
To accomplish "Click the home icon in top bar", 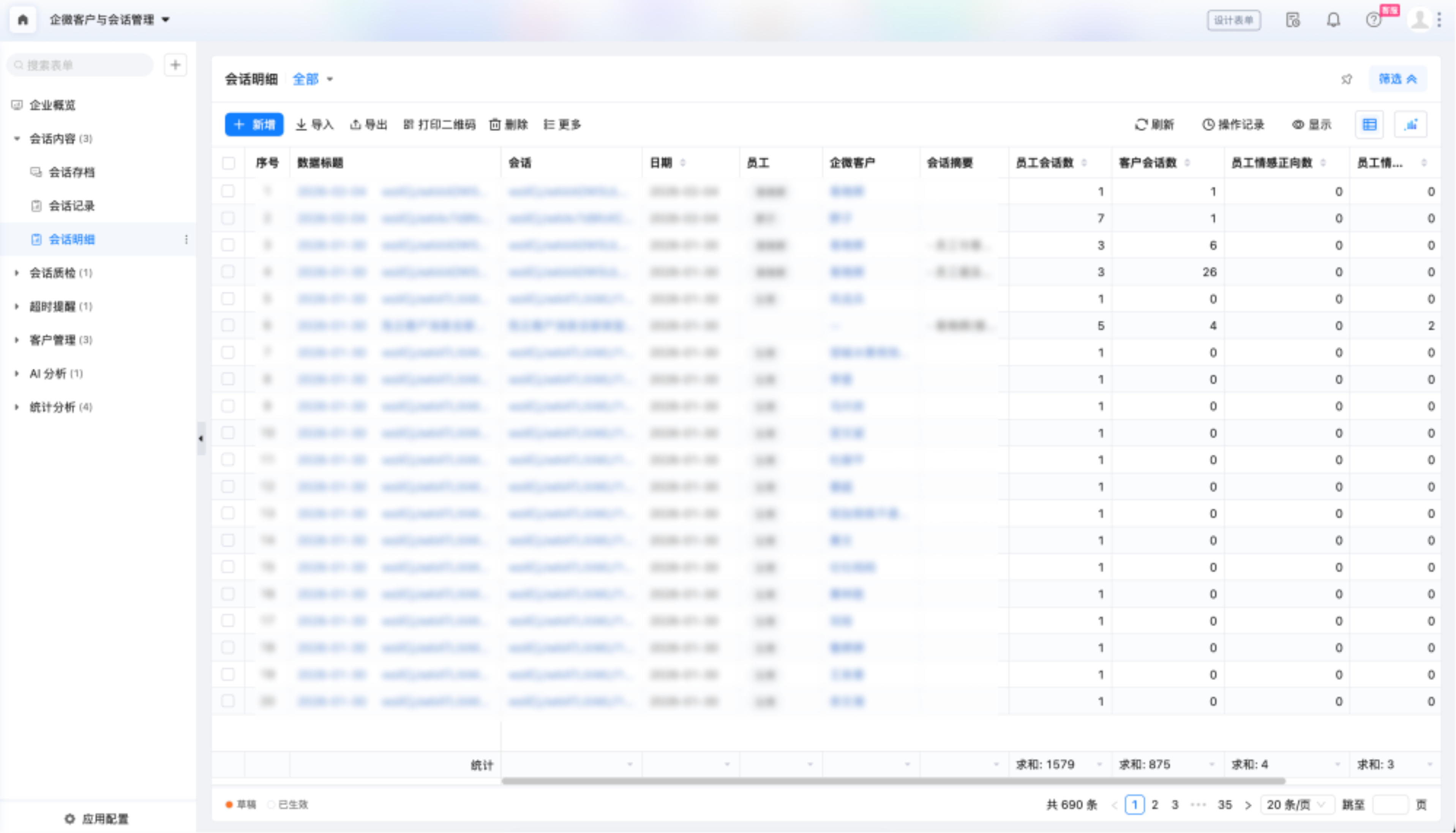I will (x=23, y=20).
